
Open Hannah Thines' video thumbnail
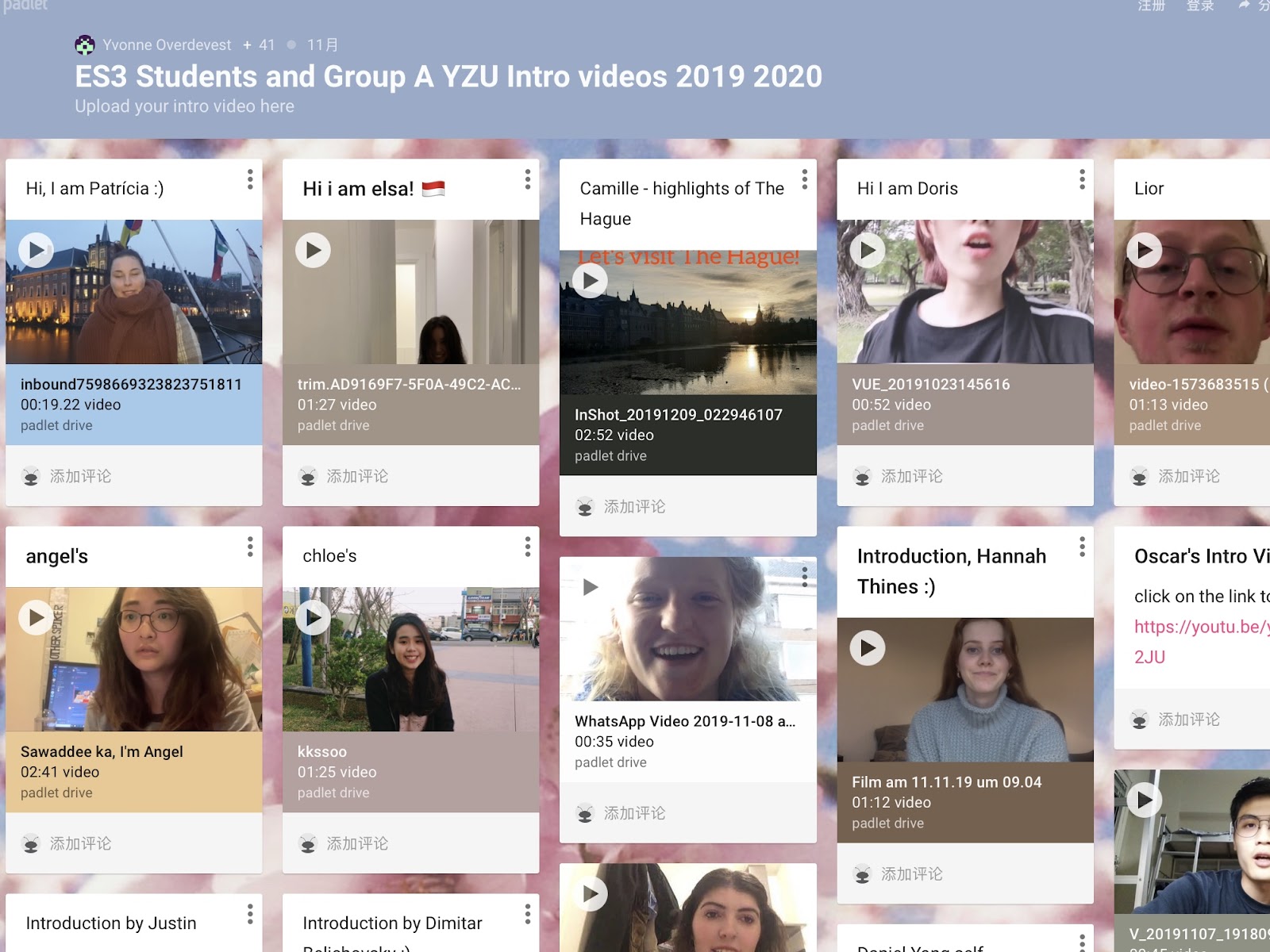pos(965,690)
